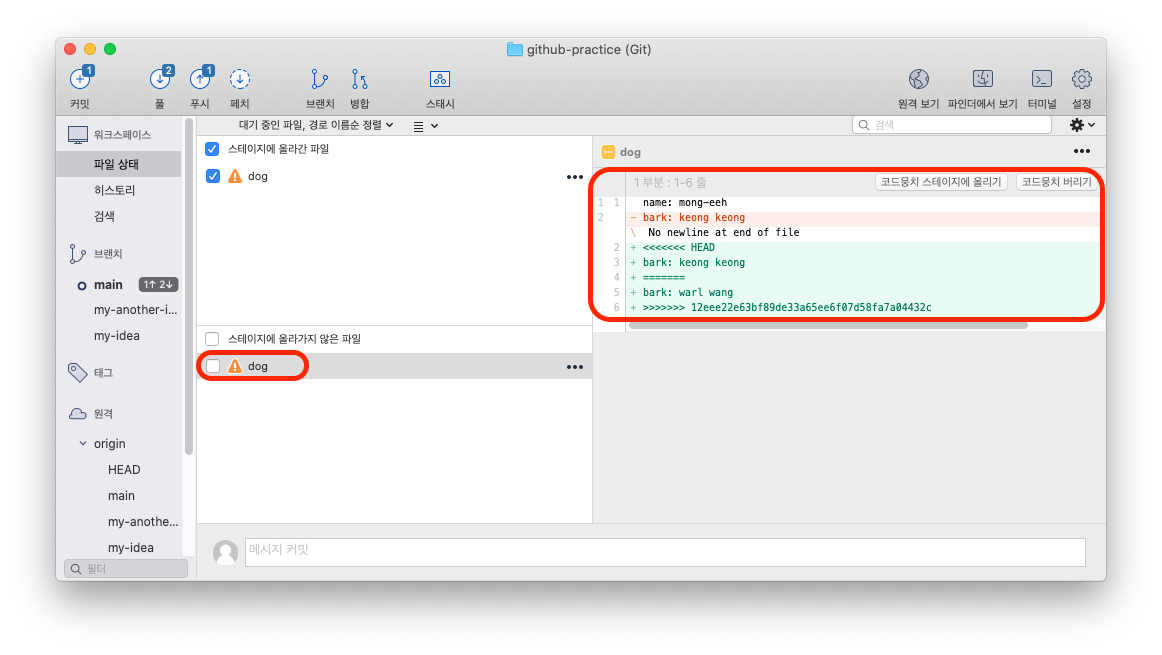Viewport: 1162px width, 655px height.
Task: Click the Remotes (원격) cloud icon
Action: tap(78, 413)
